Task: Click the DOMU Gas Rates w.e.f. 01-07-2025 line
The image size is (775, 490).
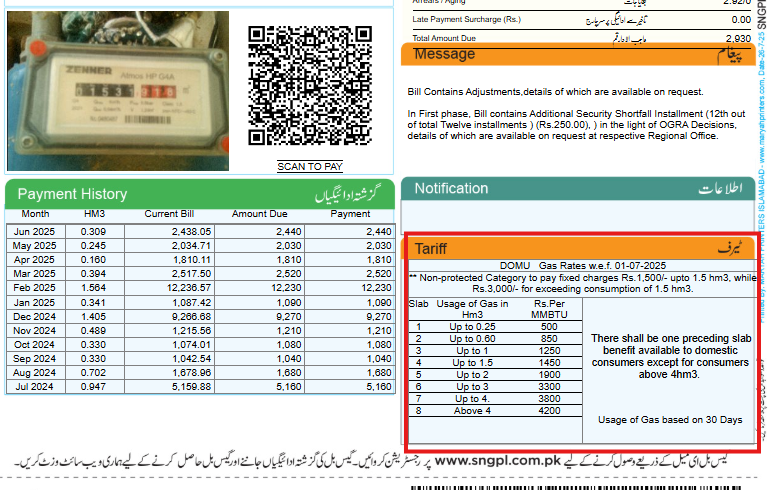Action: click(x=583, y=266)
